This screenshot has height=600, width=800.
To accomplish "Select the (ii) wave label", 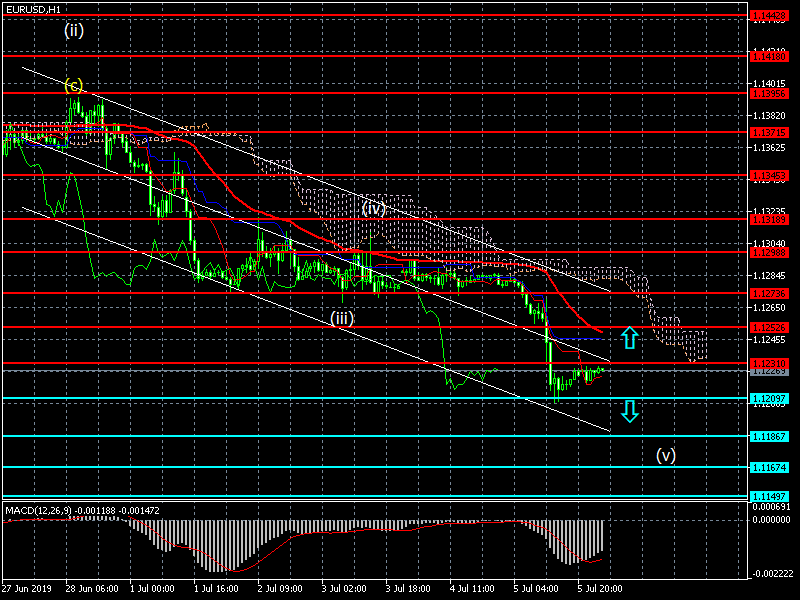I will (x=74, y=31).
